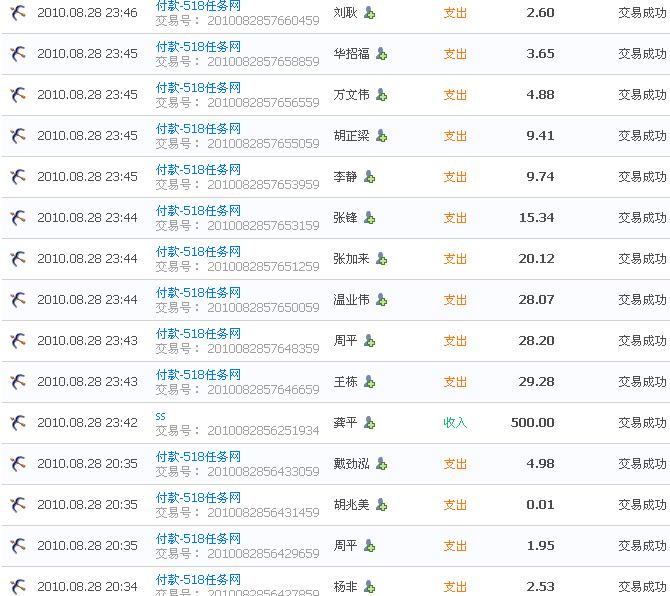This screenshot has height=596, width=670.
Task: Open the 付款-518任务网 link for the 0.01 payment
Action: (x=198, y=498)
